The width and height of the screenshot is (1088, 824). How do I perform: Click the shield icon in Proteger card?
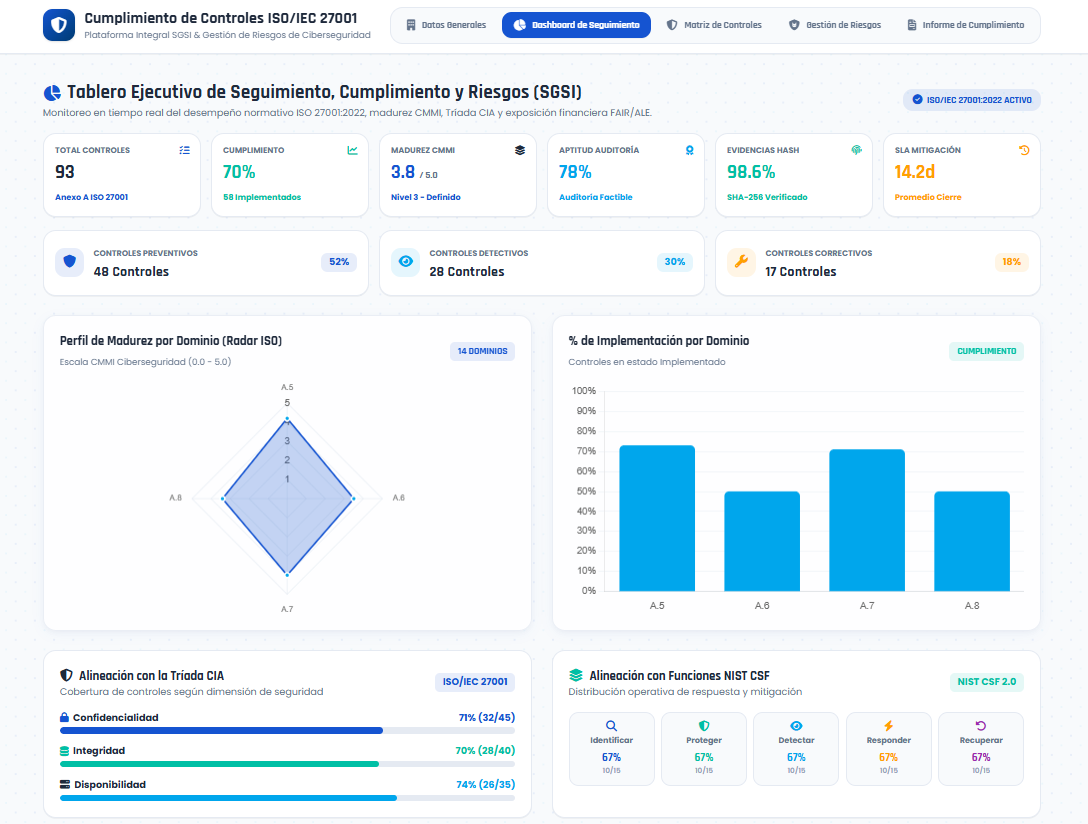(x=704, y=726)
